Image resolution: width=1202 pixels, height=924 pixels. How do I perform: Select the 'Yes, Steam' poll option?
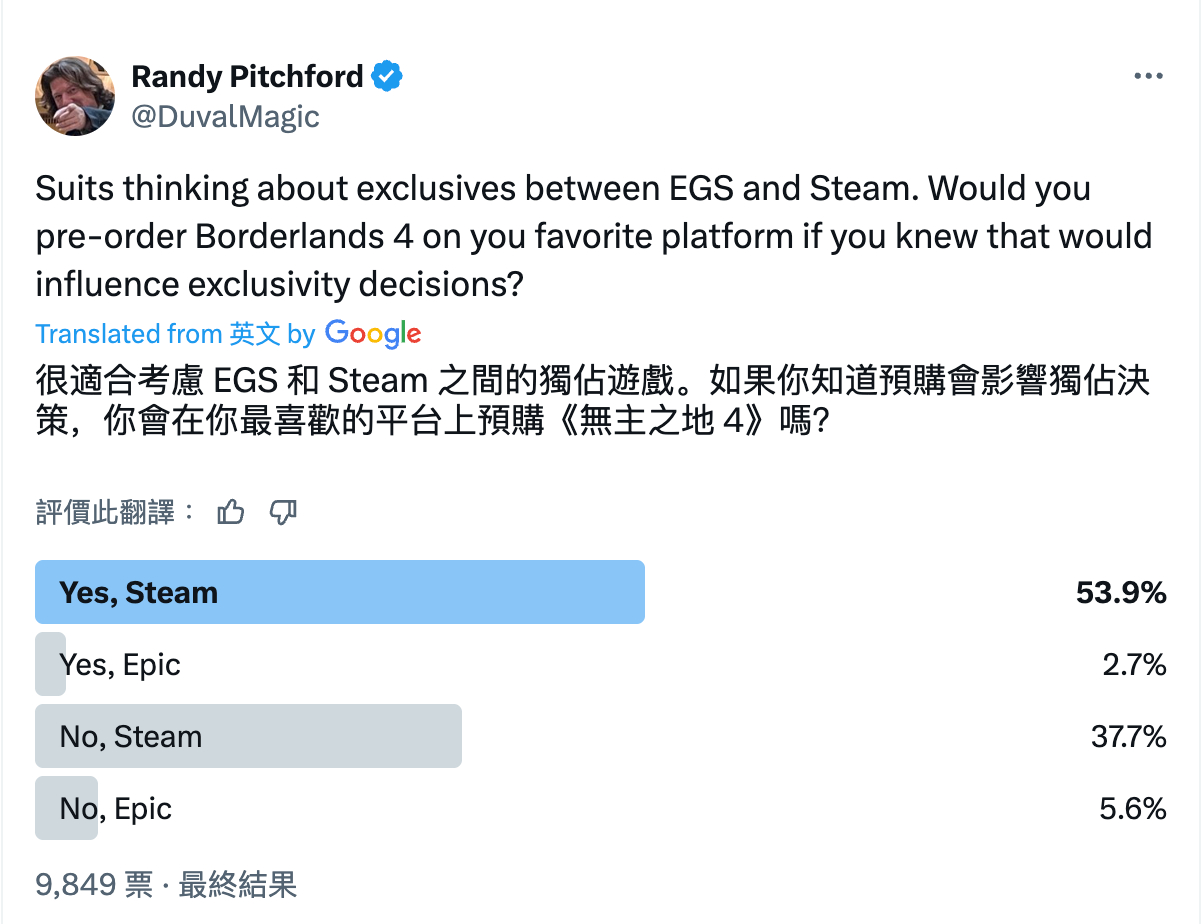(x=600, y=592)
